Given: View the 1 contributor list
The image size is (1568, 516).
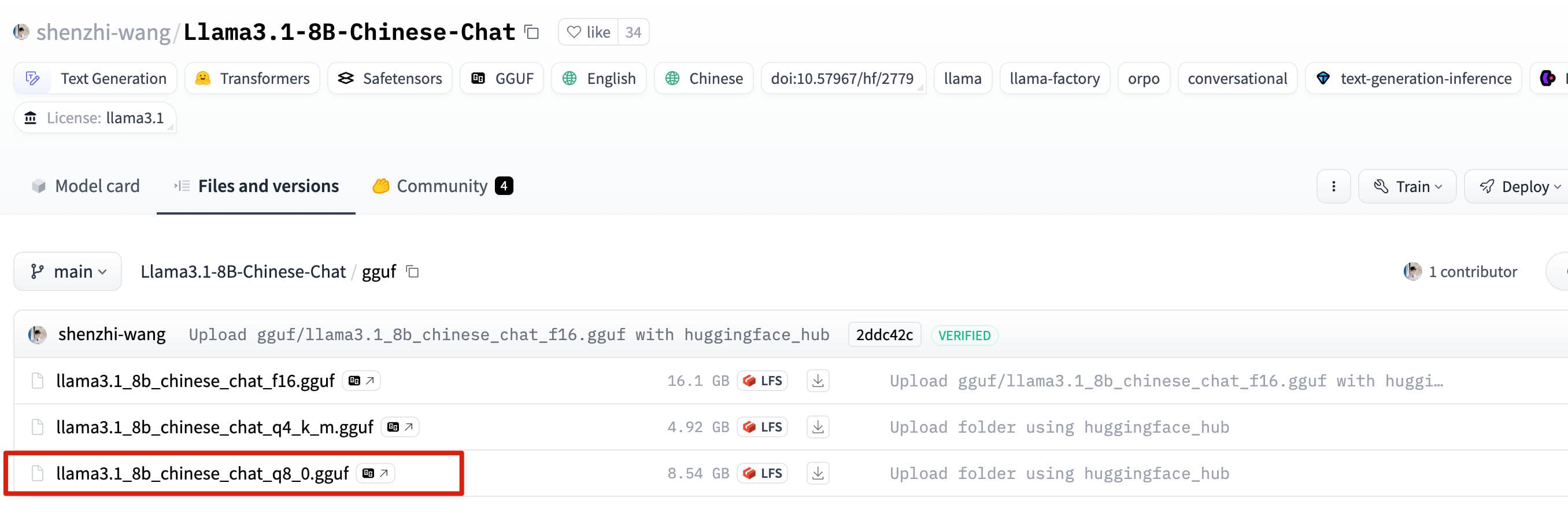Looking at the screenshot, I should tap(1472, 272).
